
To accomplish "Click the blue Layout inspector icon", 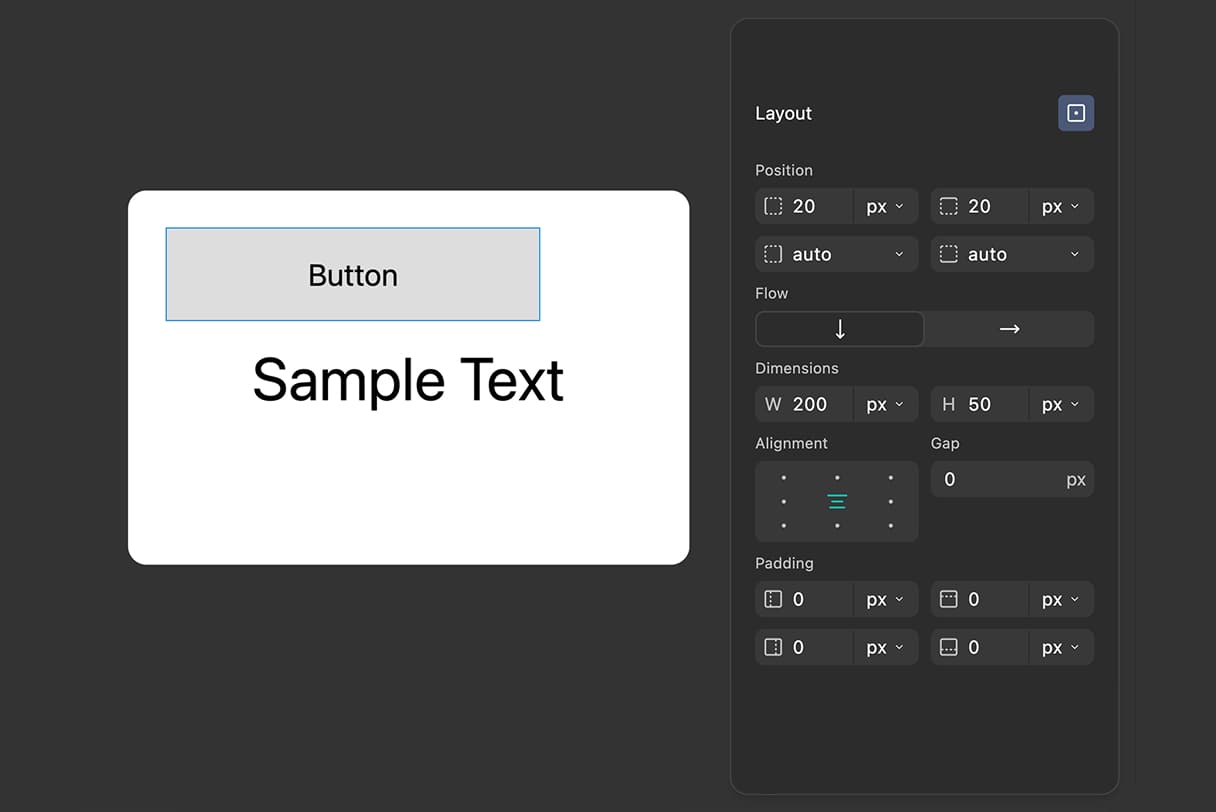I will 1076,113.
